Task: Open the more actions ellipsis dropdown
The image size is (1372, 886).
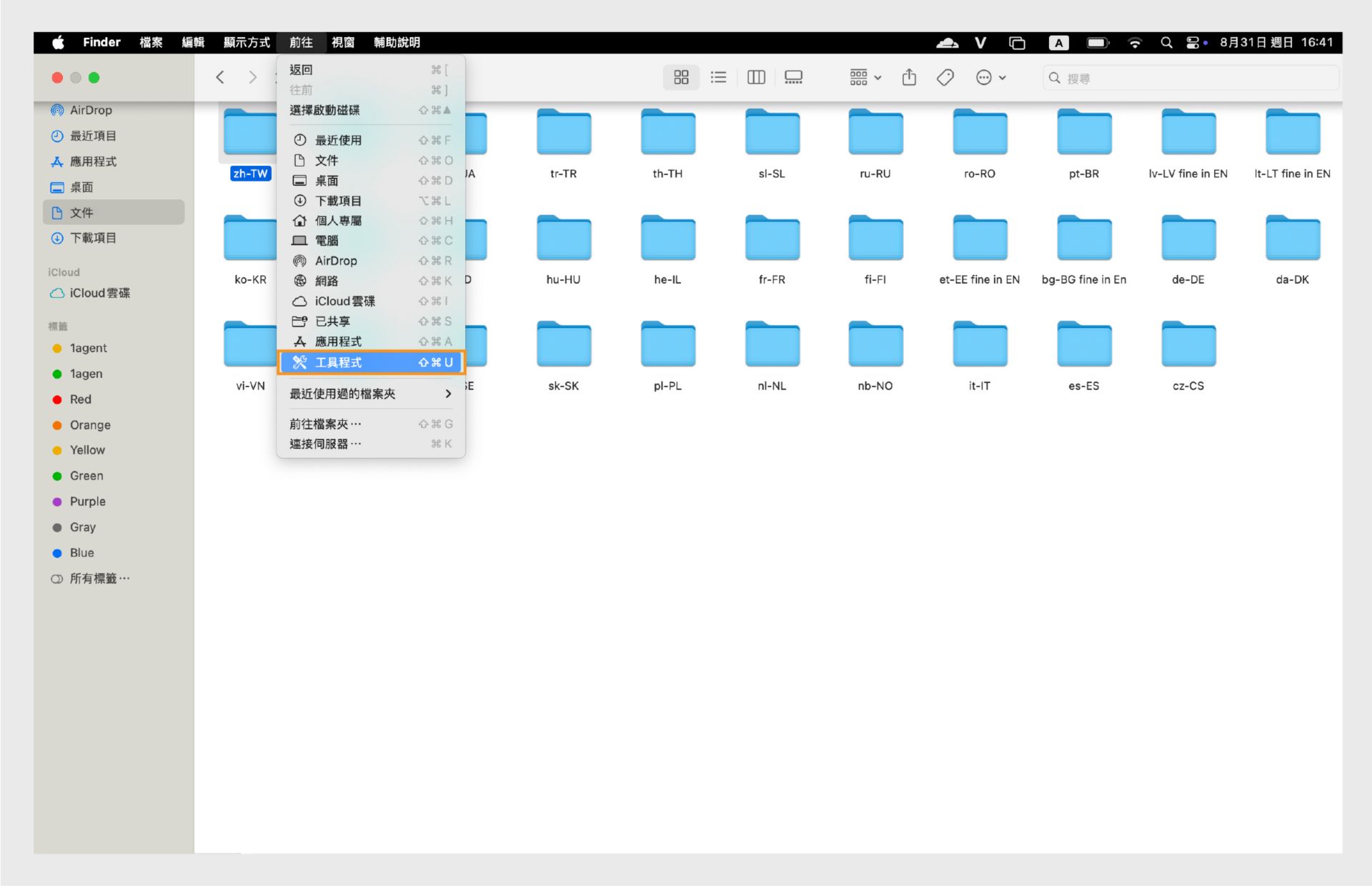Action: [x=990, y=77]
